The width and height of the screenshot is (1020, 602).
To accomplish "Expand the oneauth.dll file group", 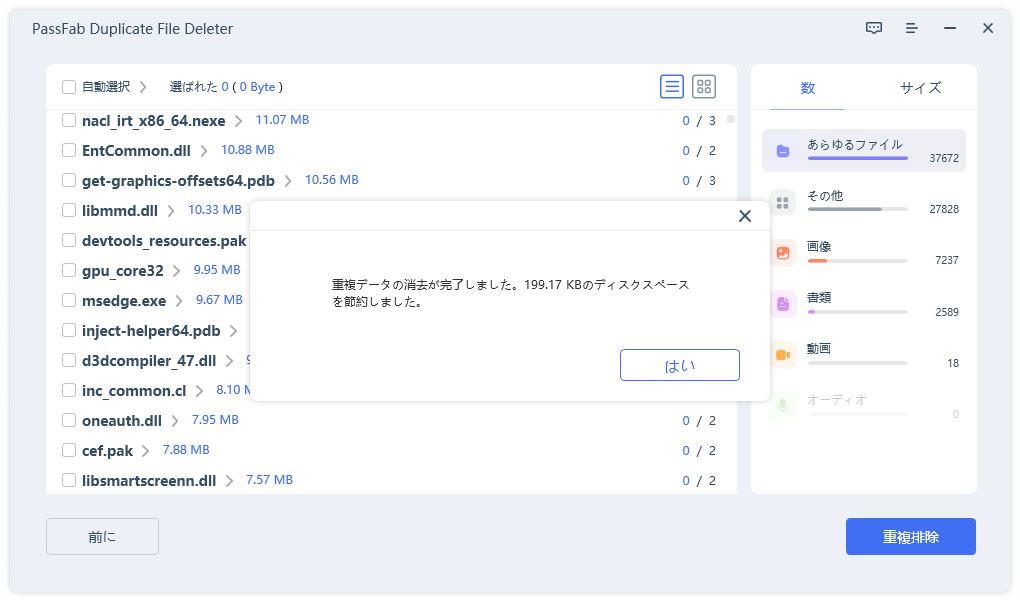I will point(175,421).
